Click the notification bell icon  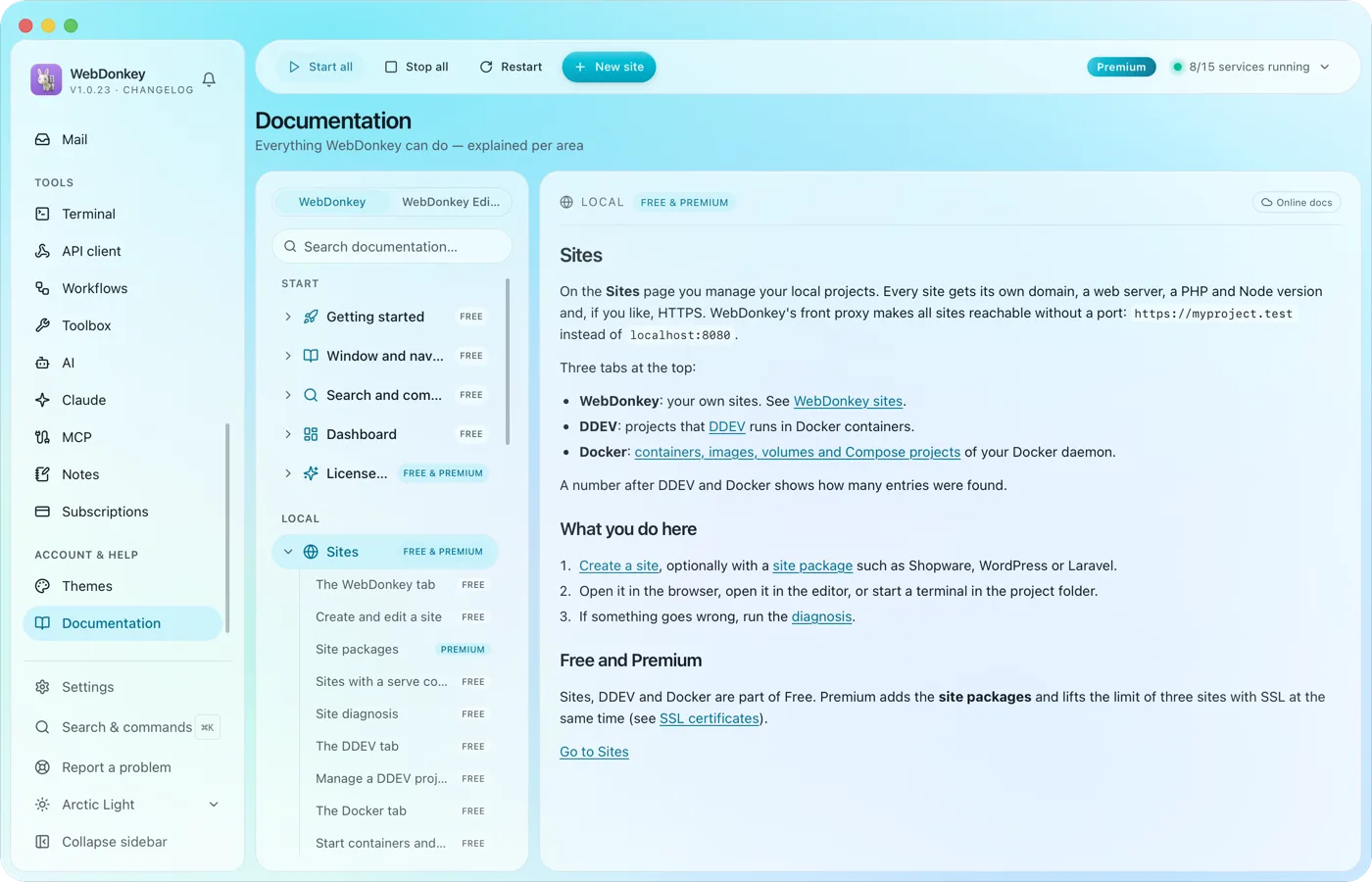209,79
